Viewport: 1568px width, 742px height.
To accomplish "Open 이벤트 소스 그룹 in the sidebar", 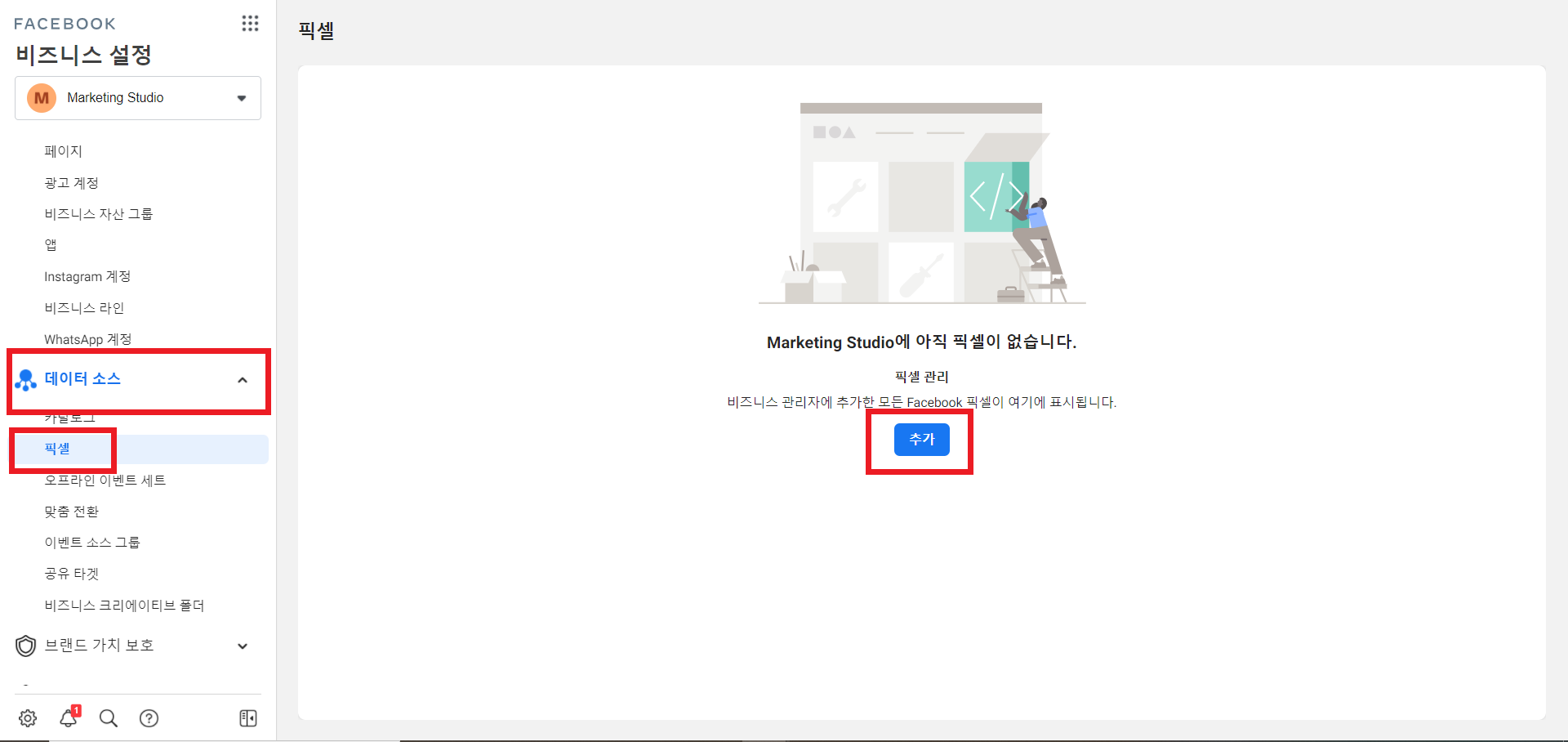I will (x=92, y=543).
